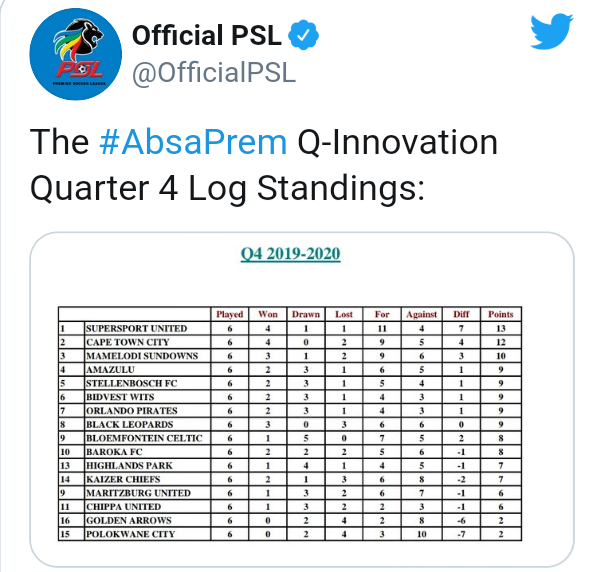Click the Against column header
The image size is (596, 572).
[422, 314]
